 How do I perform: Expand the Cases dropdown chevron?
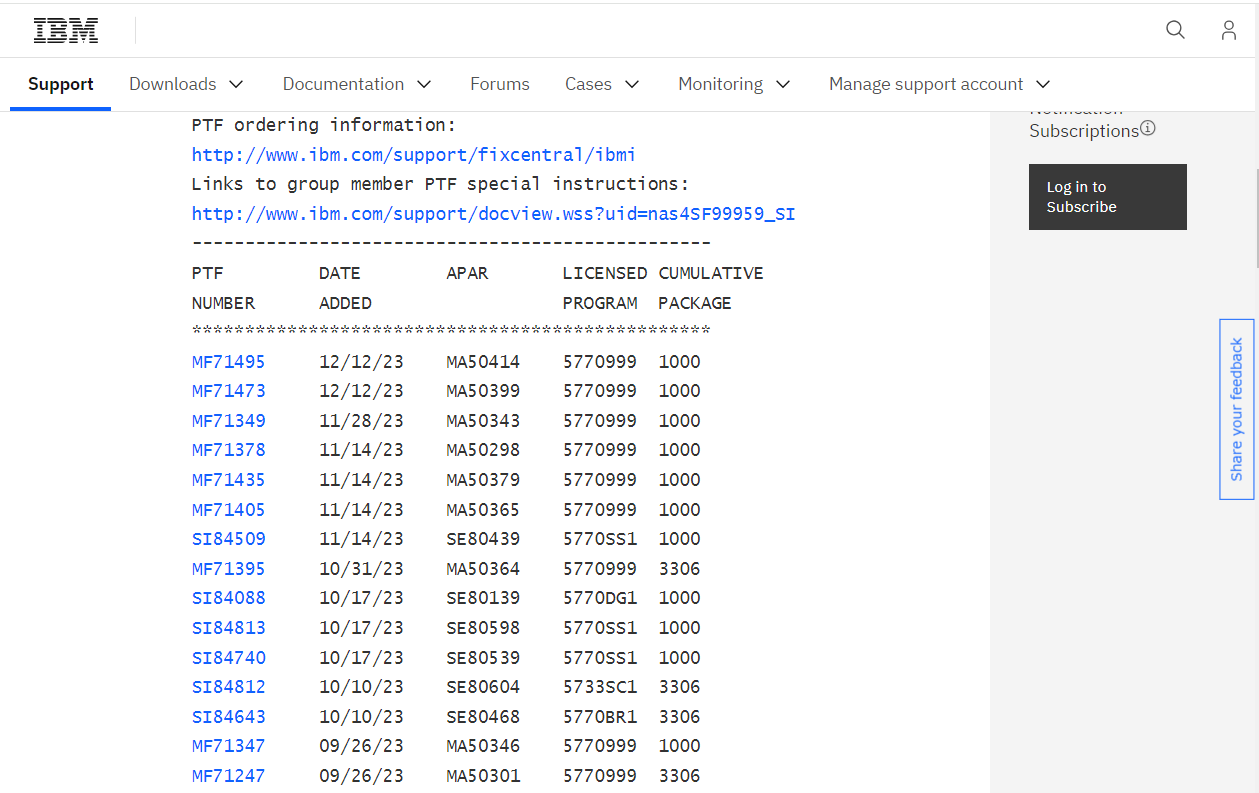pyautogui.click(x=632, y=84)
